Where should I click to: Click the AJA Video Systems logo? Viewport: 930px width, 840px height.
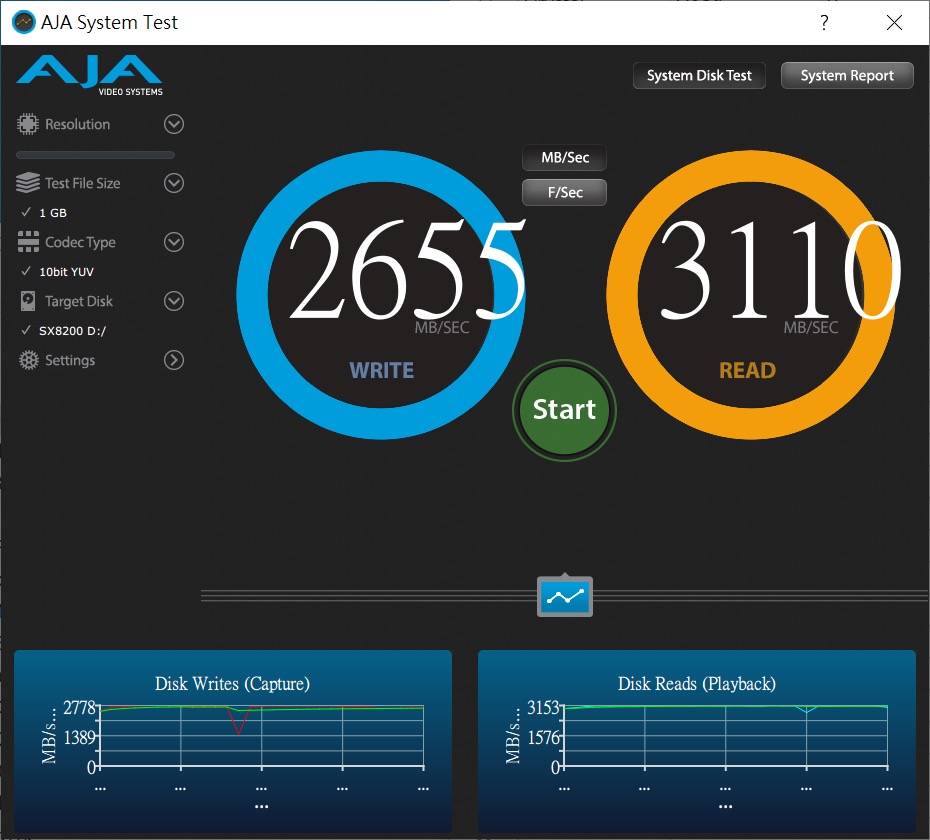point(90,75)
